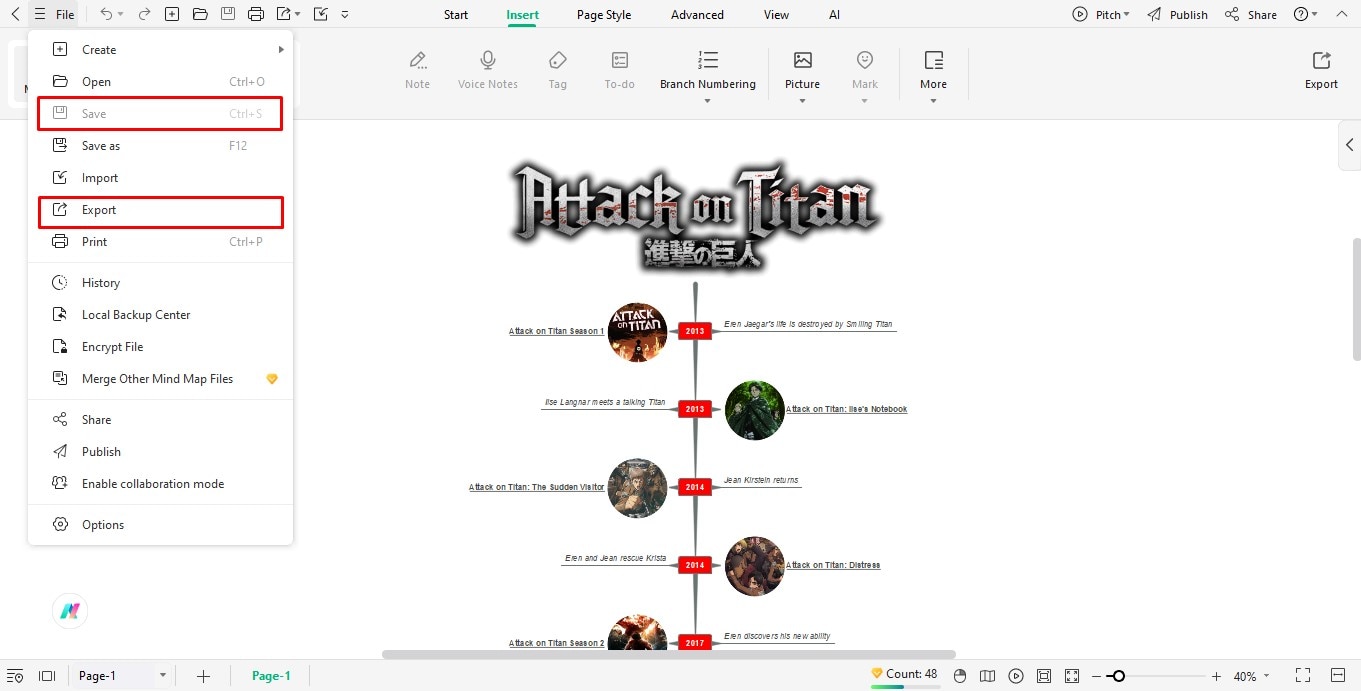This screenshot has width=1361, height=691.
Task: Choose Share in the File menu
Action: 160,420
